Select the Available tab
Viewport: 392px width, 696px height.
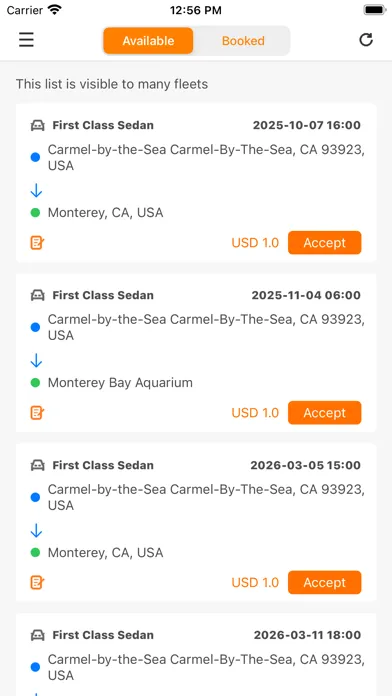[x=148, y=41]
